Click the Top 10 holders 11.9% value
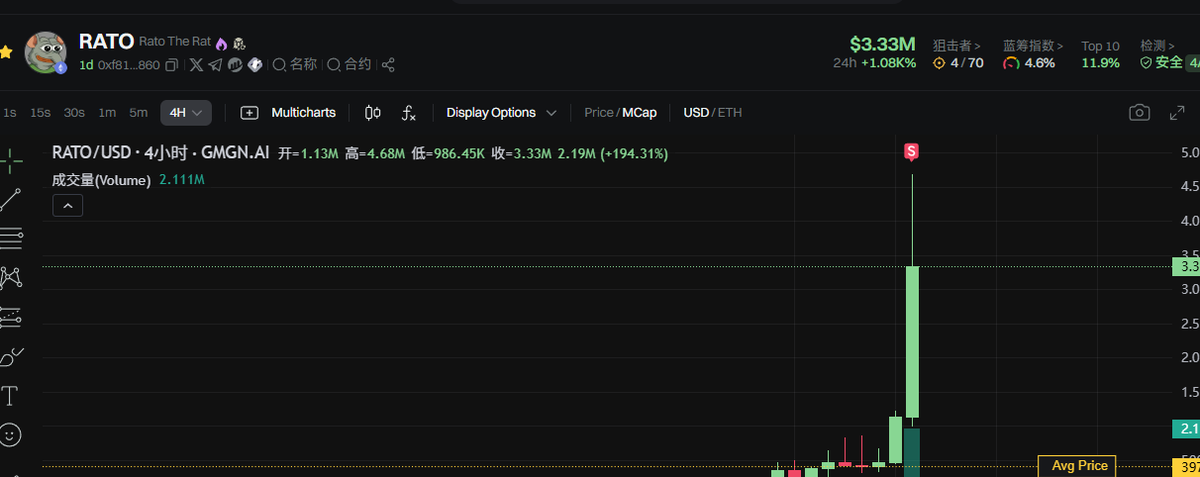Image resolution: width=1200 pixels, height=477 pixels. pos(1100,63)
